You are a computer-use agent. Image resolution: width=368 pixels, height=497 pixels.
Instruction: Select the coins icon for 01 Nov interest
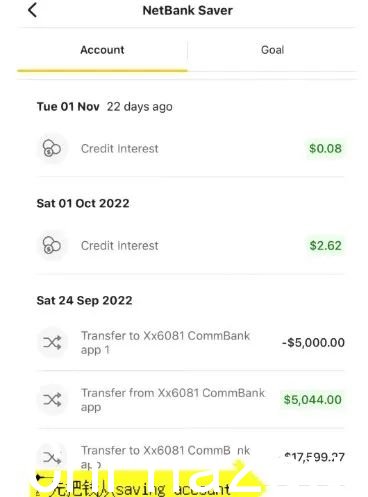52,148
